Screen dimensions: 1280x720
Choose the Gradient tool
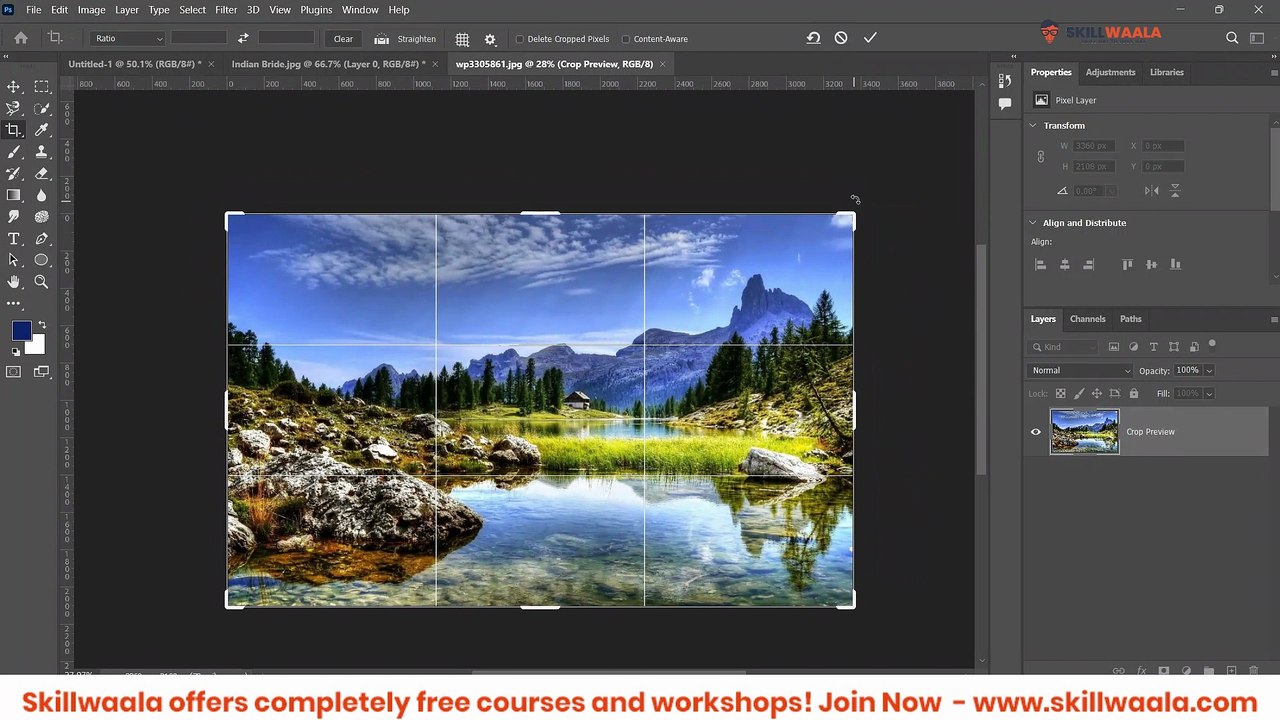click(x=14, y=195)
